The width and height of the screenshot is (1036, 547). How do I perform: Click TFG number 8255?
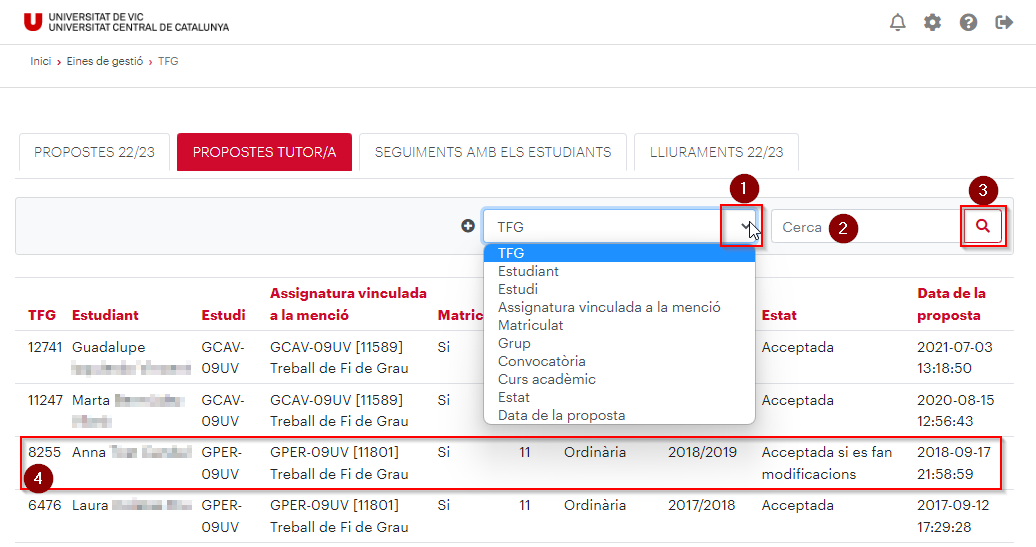pyautogui.click(x=44, y=452)
